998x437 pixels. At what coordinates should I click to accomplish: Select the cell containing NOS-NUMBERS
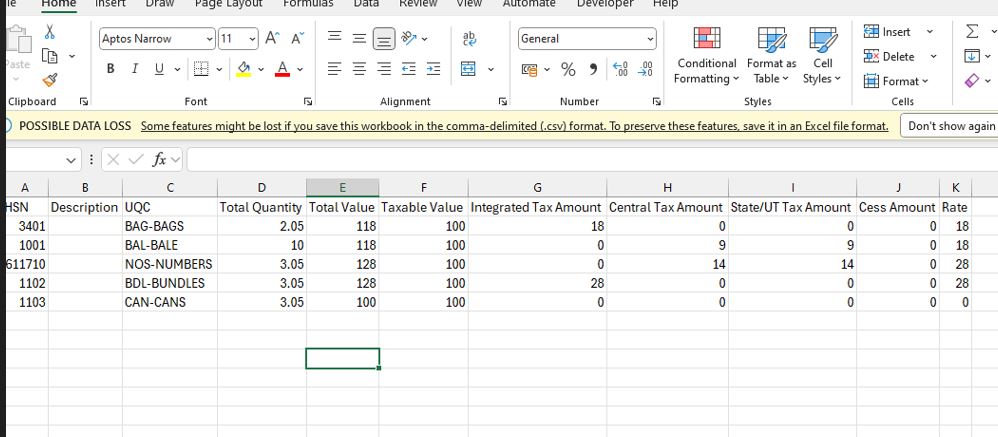point(168,264)
